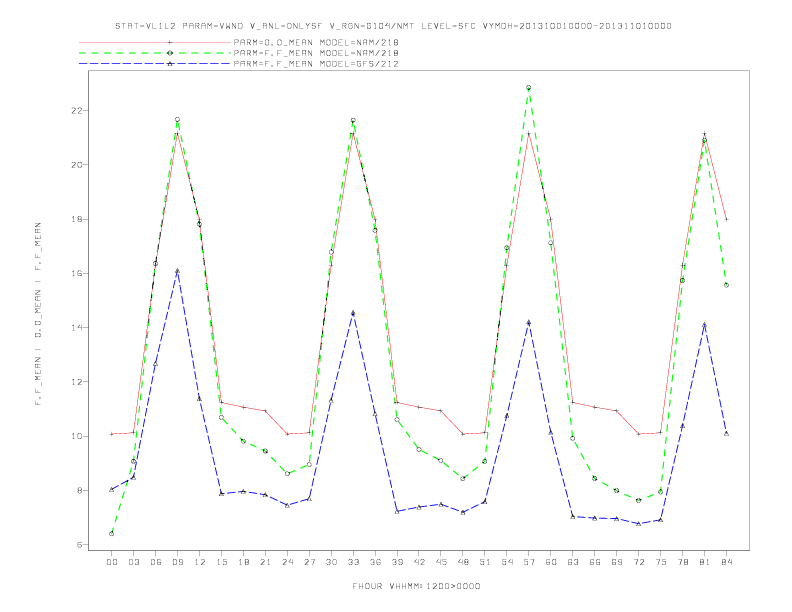Click x-axis tick label 06
792x612 pixels.
[156, 562]
